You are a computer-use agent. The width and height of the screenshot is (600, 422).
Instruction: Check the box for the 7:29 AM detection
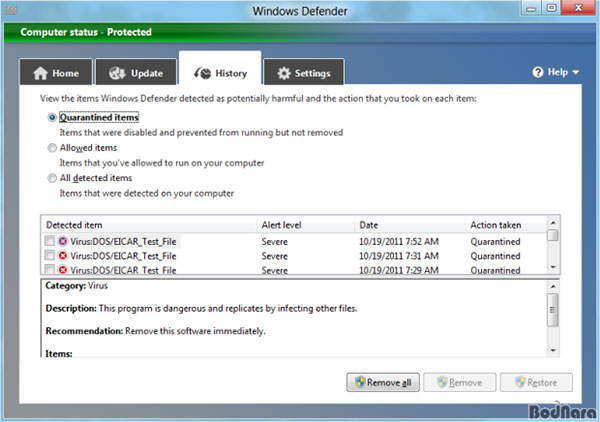(x=49, y=269)
